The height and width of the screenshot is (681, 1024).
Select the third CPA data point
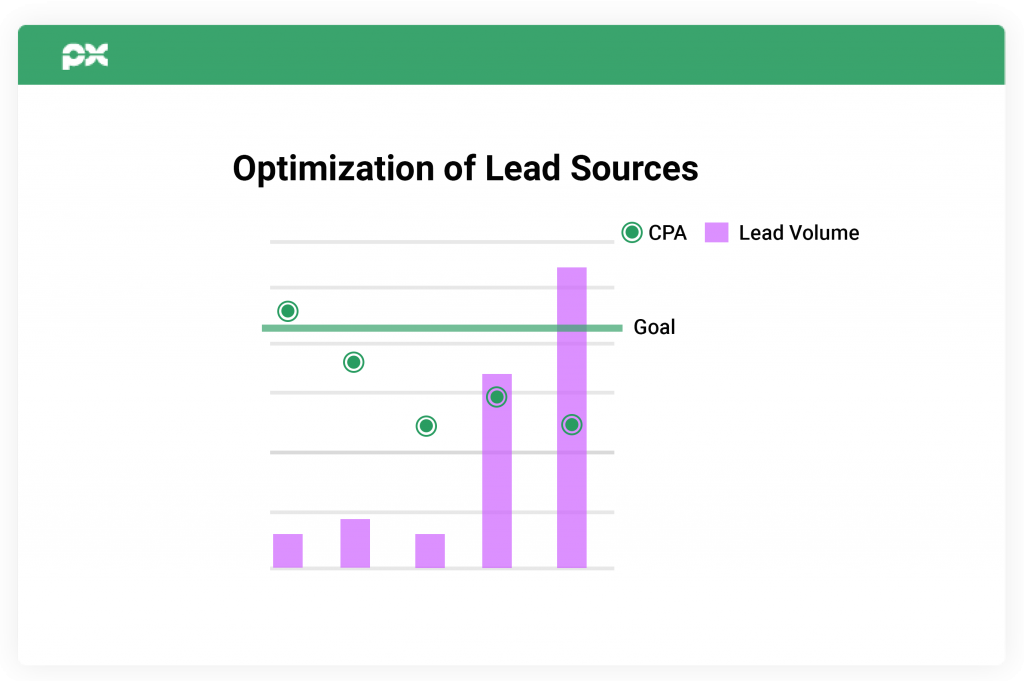(426, 426)
